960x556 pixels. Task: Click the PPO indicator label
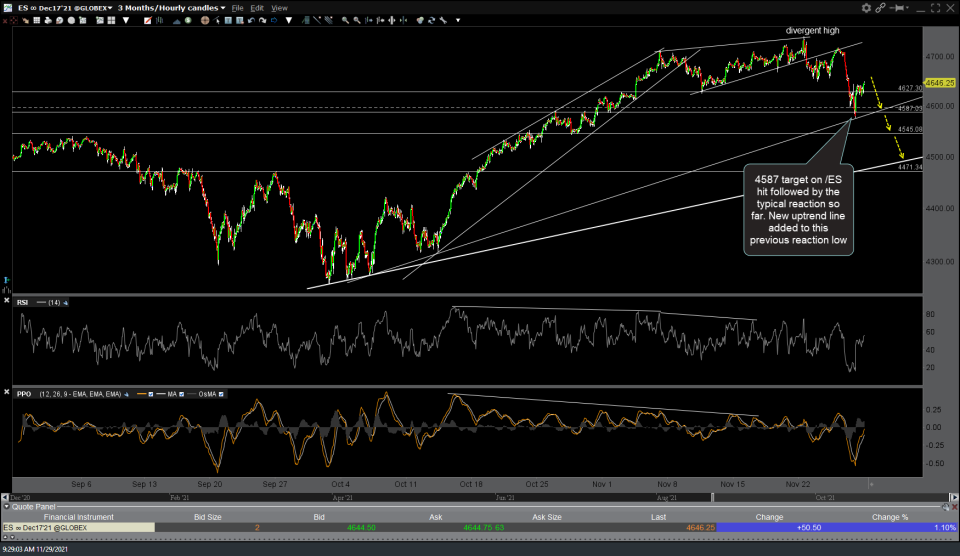point(24,394)
